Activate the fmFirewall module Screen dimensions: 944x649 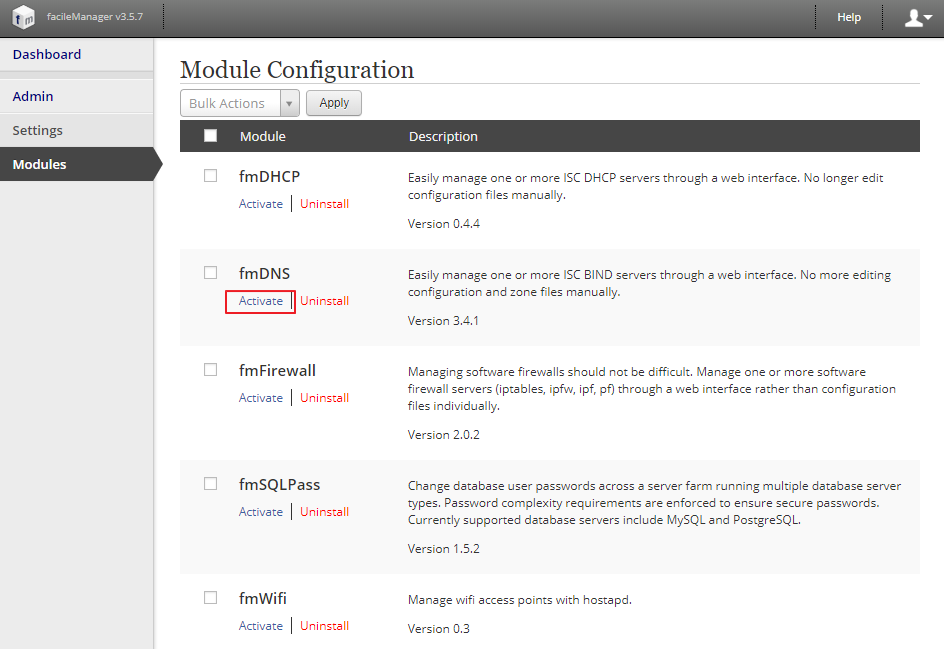tap(261, 397)
